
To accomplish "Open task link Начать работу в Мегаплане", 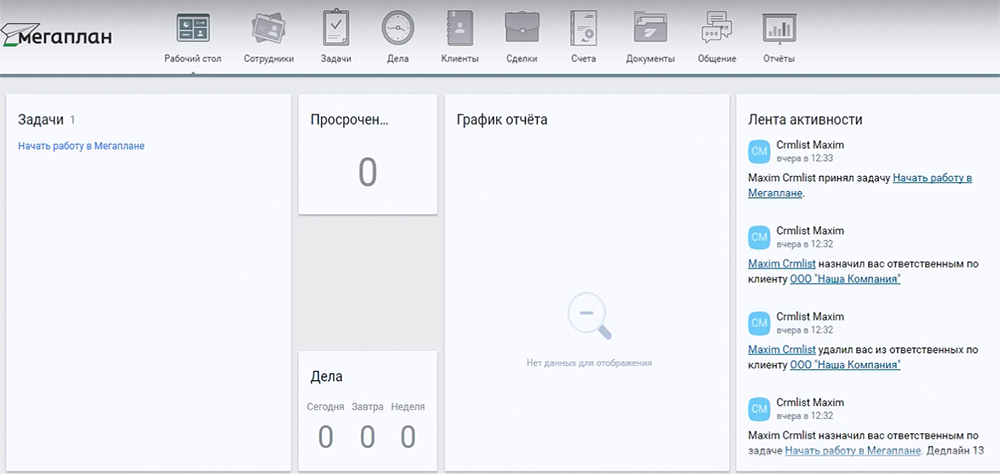I will [x=81, y=146].
